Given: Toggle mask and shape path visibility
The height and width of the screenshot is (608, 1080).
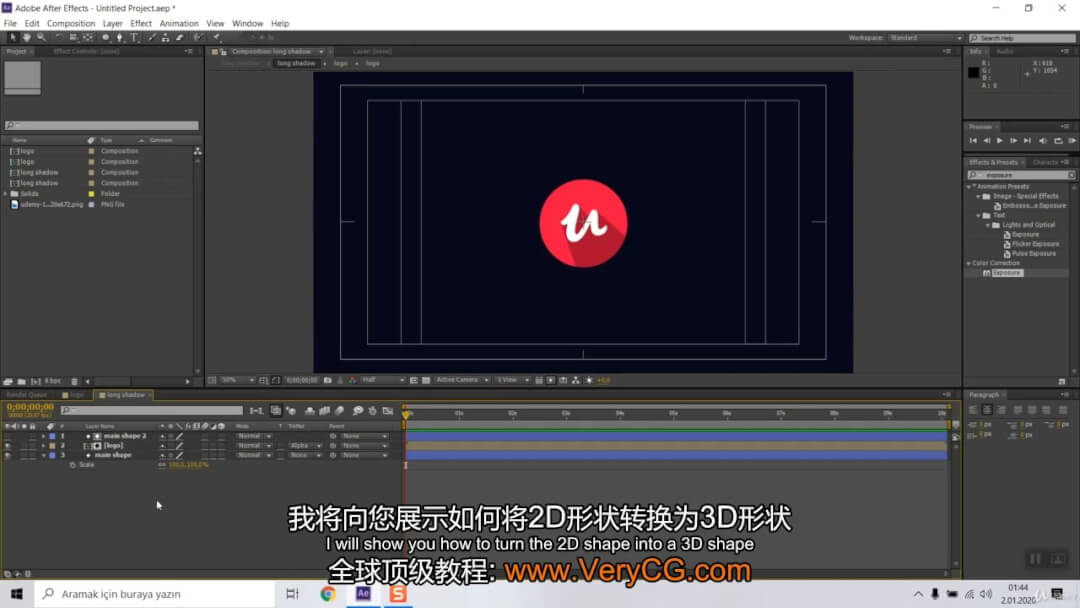Looking at the screenshot, I should 276,380.
